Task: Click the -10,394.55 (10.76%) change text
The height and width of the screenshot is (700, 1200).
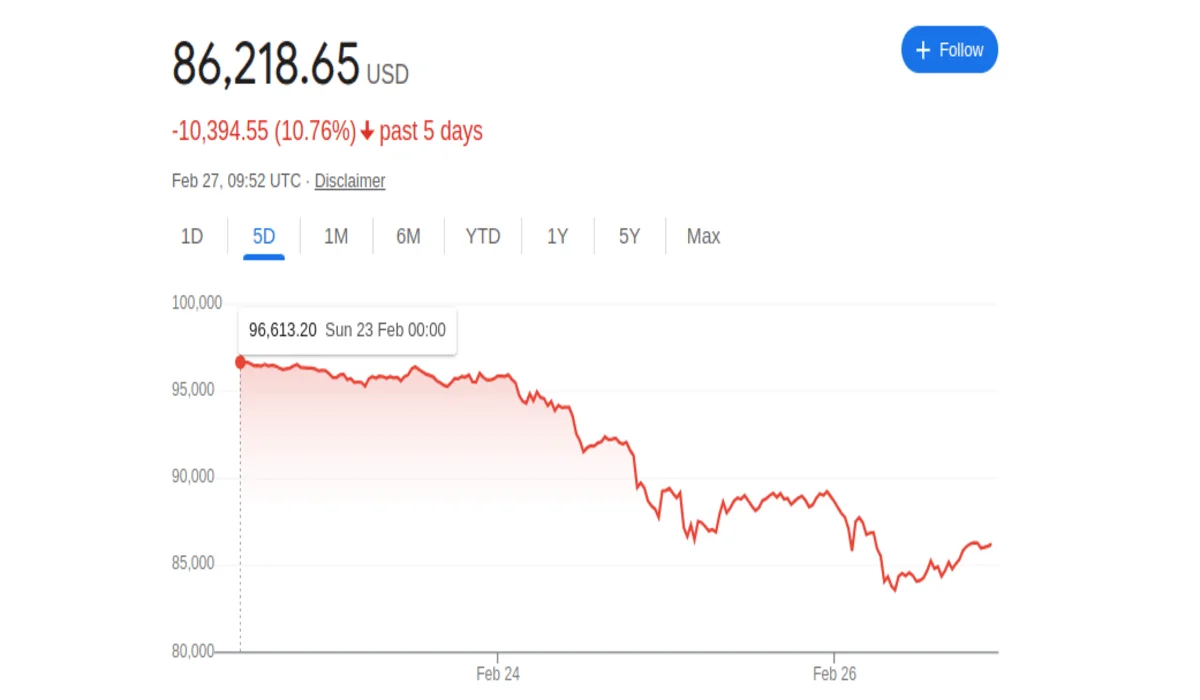Action: (x=264, y=131)
